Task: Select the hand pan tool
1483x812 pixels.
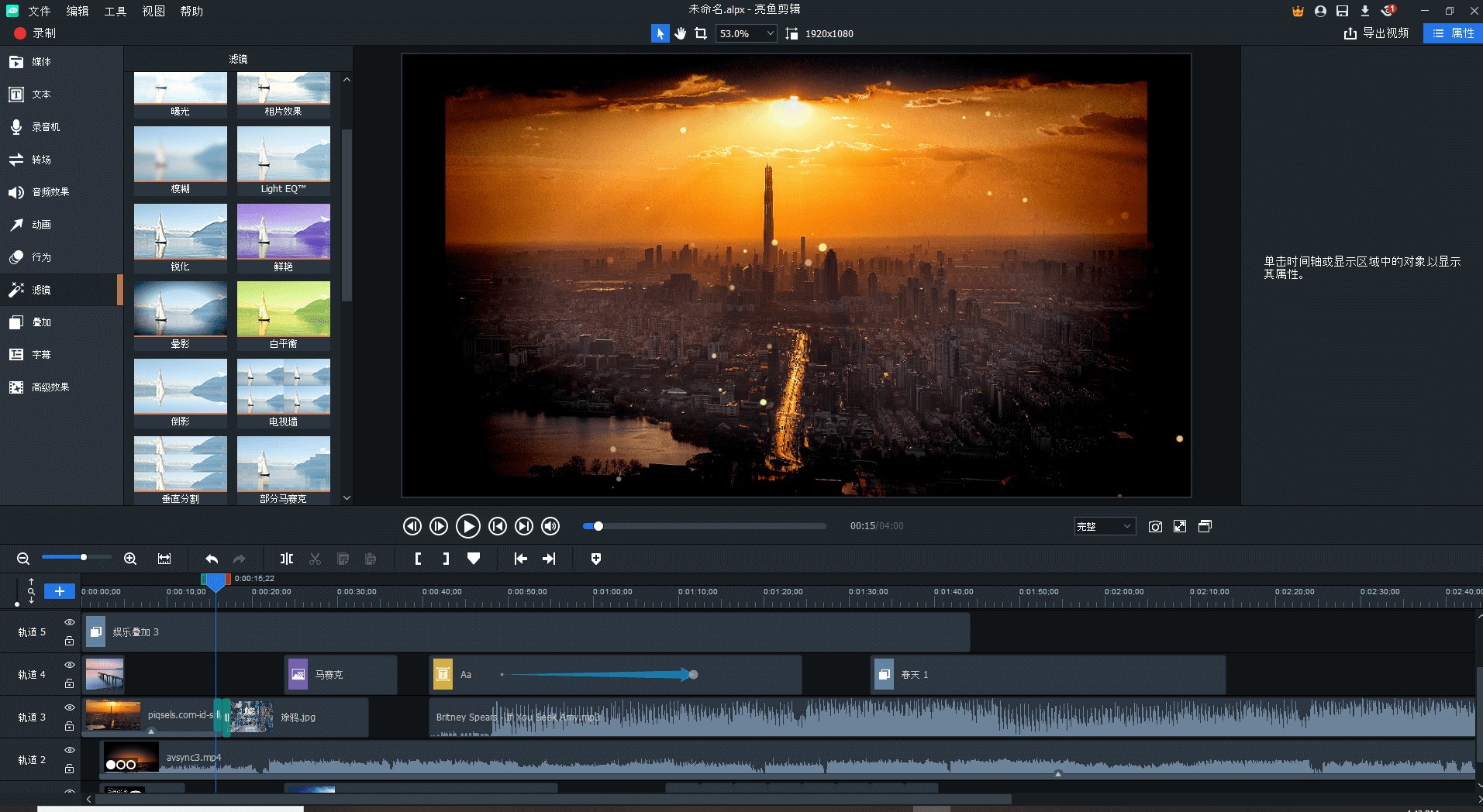Action: point(680,33)
